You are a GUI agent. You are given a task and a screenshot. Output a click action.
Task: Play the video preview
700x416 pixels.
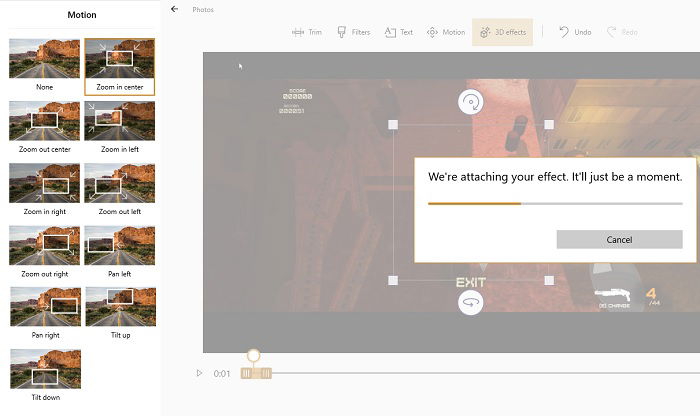click(199, 373)
